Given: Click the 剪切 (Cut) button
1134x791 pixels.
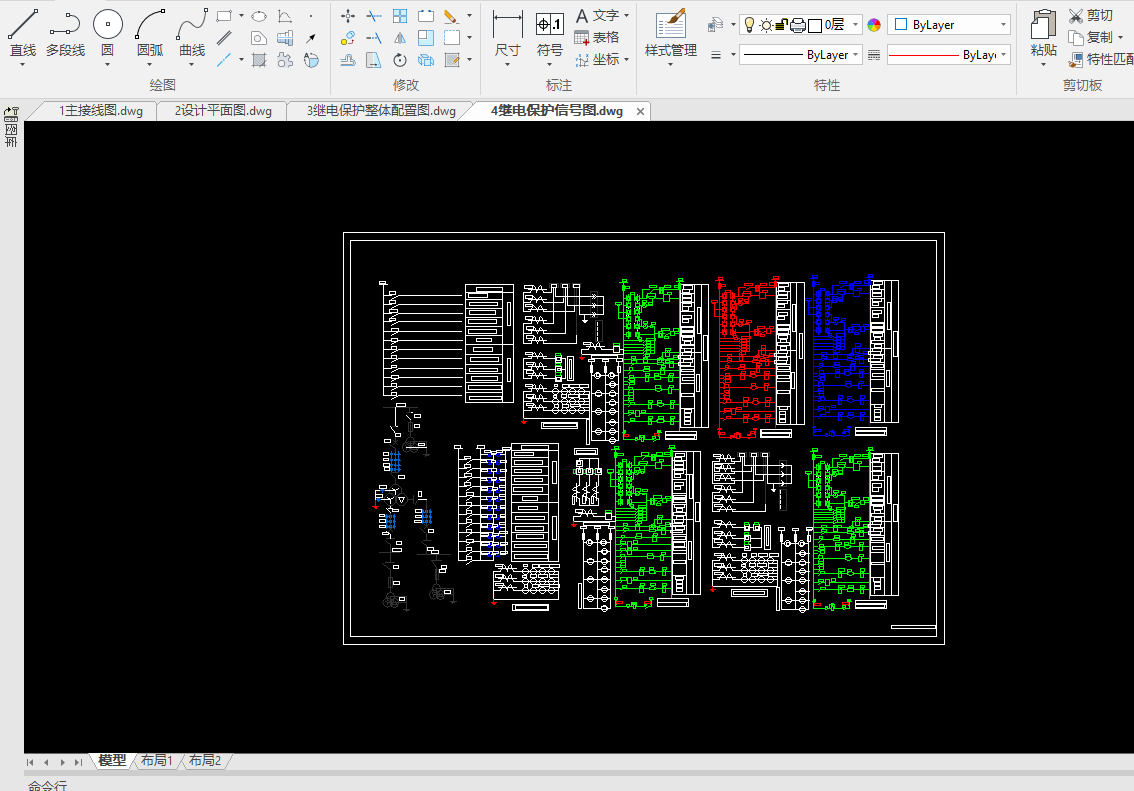Looking at the screenshot, I should [1091, 15].
